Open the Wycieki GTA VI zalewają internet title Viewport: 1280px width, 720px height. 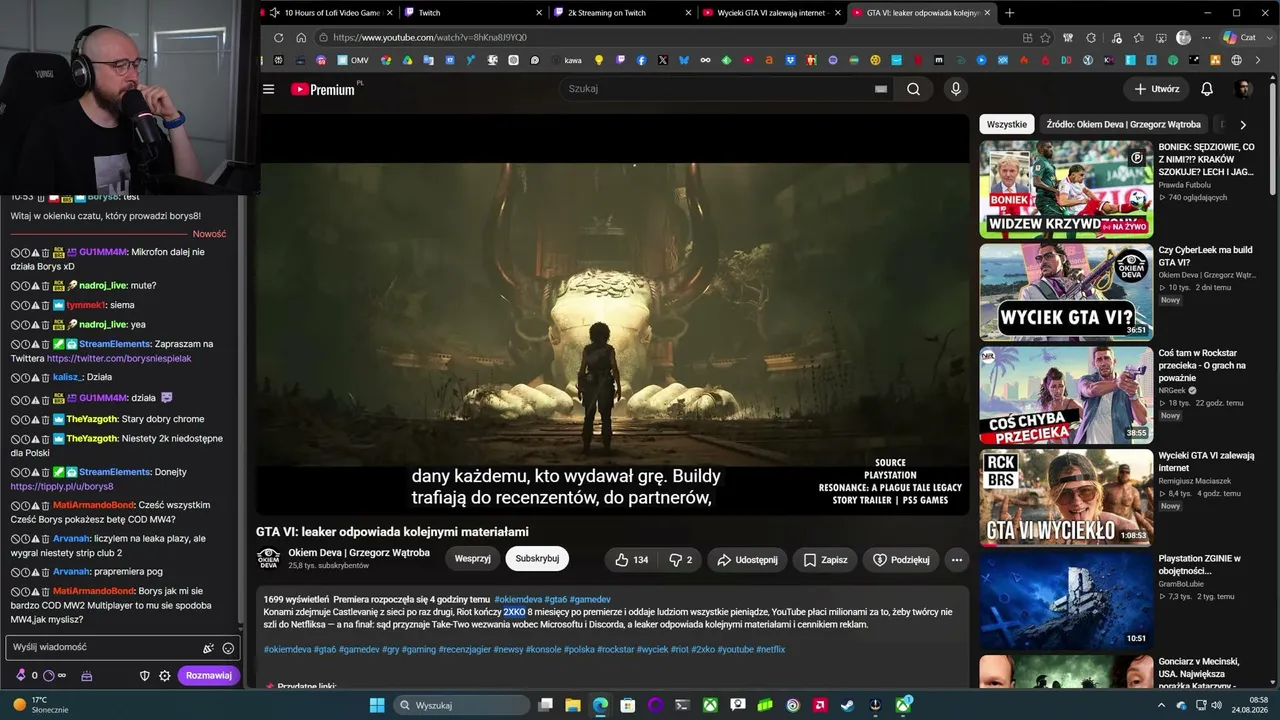(x=1206, y=461)
